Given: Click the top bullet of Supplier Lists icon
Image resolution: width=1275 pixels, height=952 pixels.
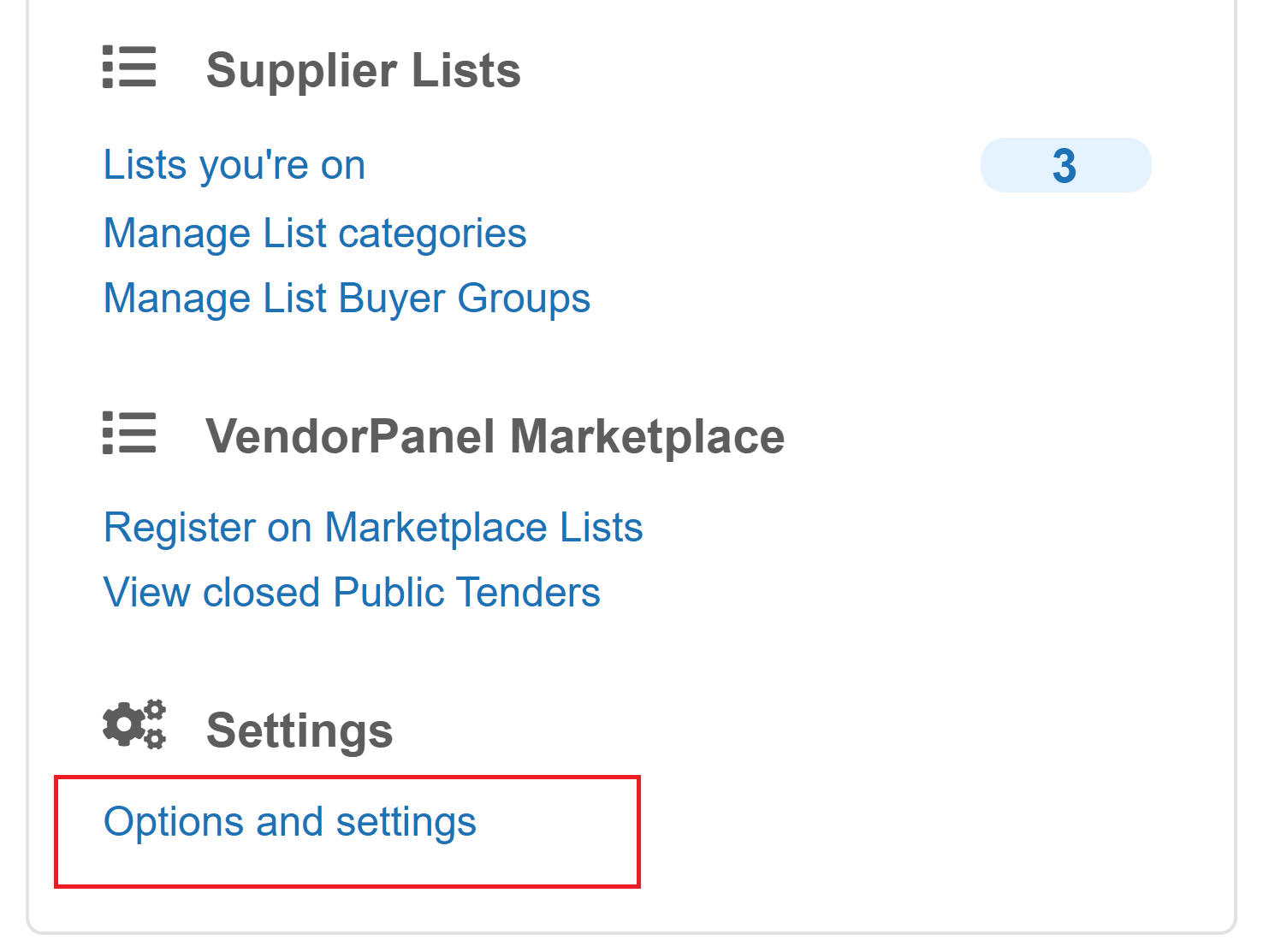Looking at the screenshot, I should pyautogui.click(x=109, y=51).
